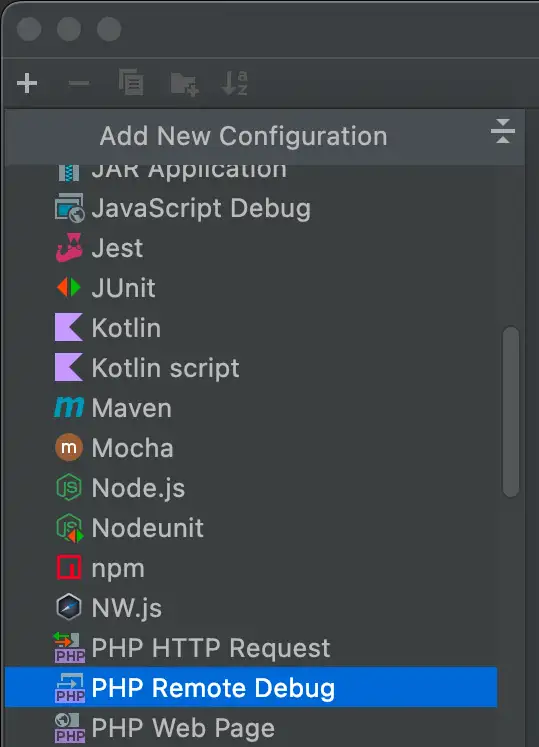
Task: Click the Nodeunit icon
Action: (x=70, y=527)
